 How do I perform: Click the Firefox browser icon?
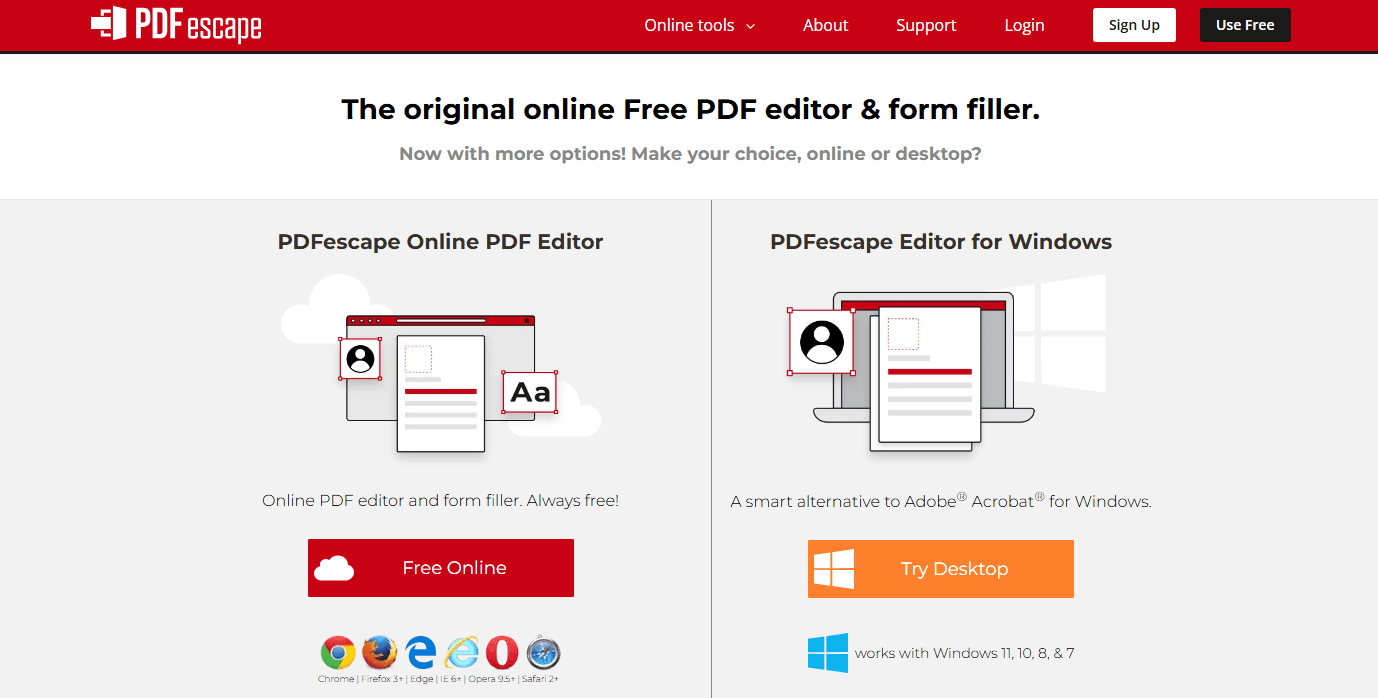(x=379, y=653)
